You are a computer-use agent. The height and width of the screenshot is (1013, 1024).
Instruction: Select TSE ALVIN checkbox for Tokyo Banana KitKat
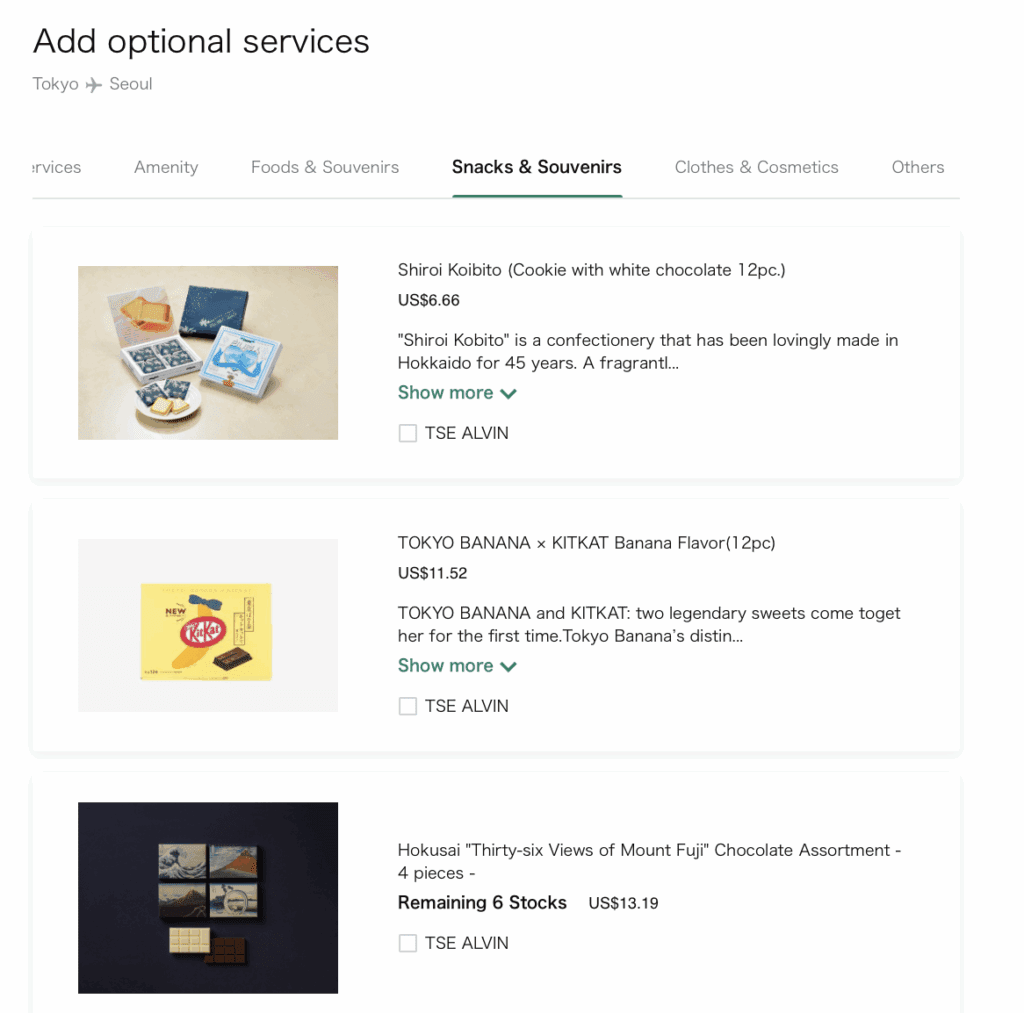pyautogui.click(x=408, y=706)
